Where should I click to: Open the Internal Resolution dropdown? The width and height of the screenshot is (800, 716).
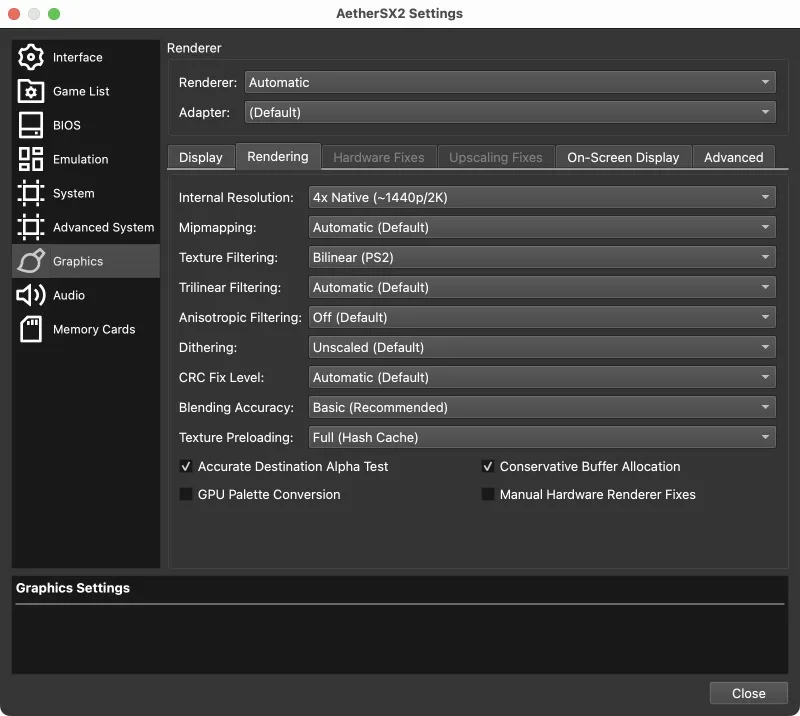coord(541,197)
